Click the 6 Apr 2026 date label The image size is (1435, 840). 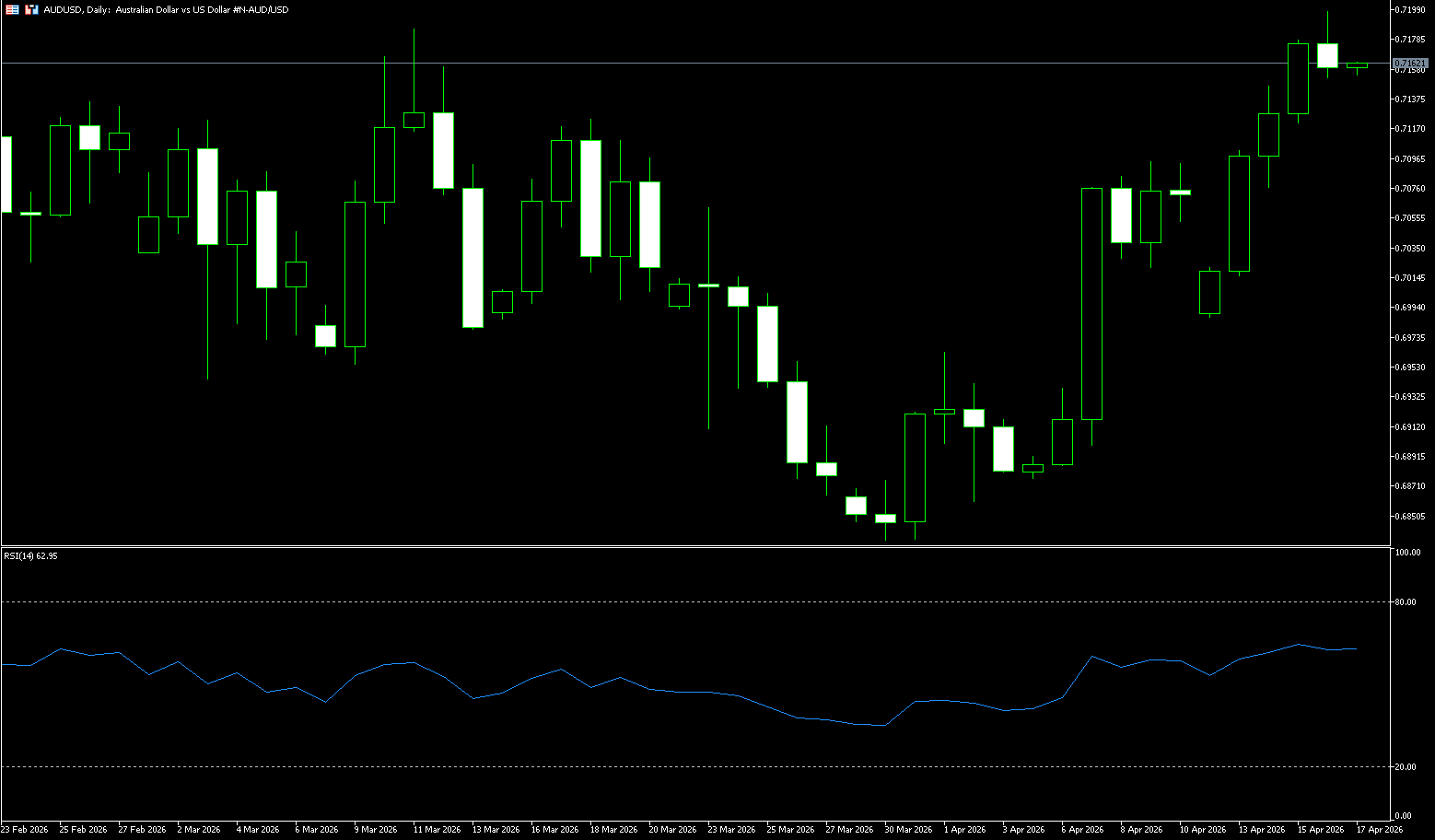(1082, 830)
